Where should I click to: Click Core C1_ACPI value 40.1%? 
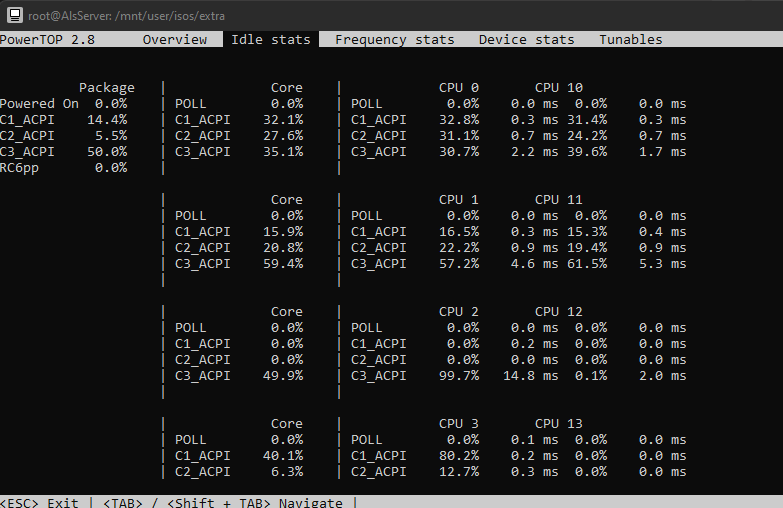[x=283, y=456]
